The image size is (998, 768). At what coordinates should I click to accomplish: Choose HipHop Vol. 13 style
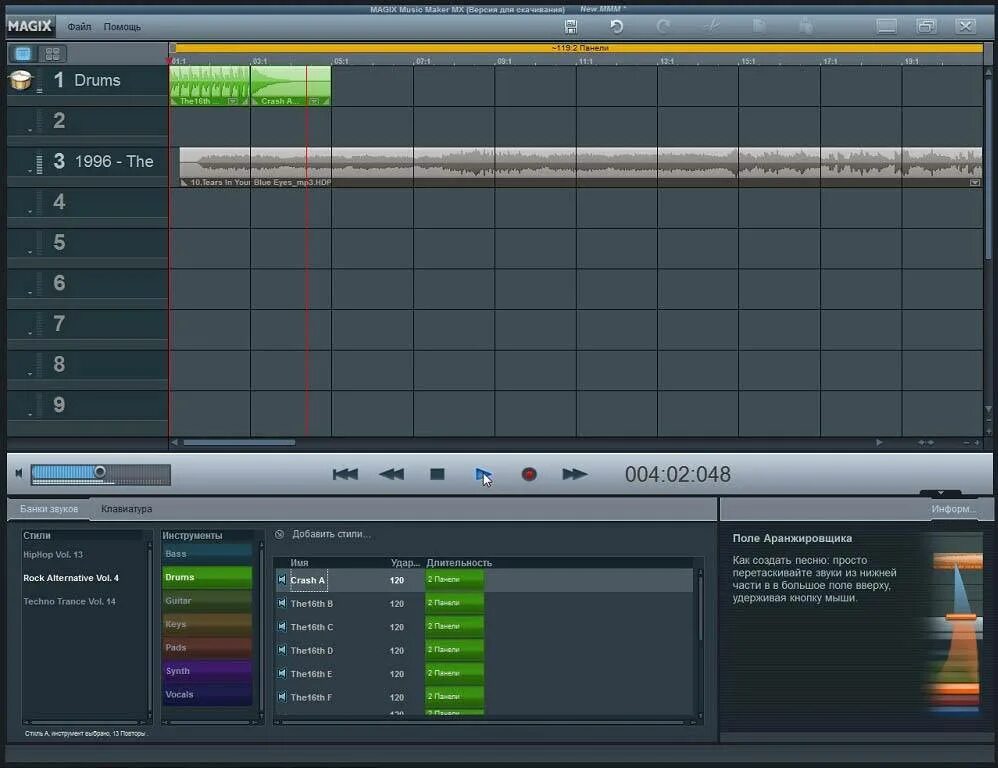point(53,555)
